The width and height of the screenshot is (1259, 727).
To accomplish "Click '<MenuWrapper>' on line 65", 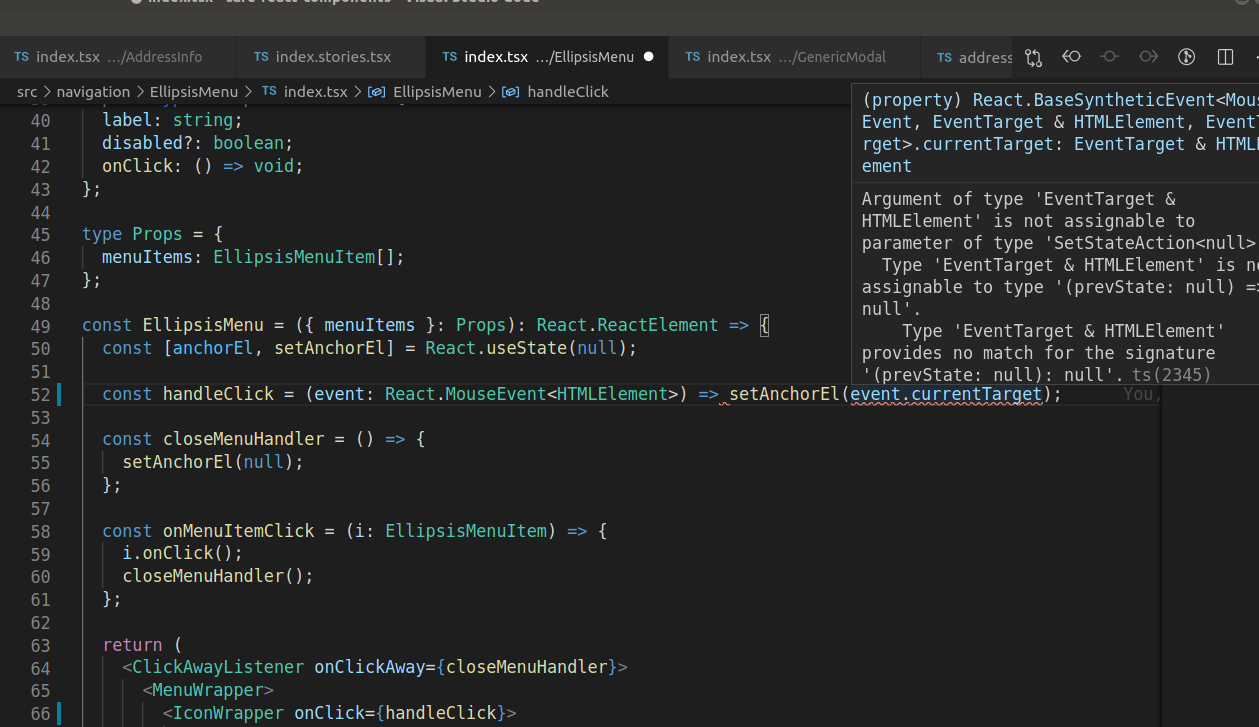I will 208,690.
